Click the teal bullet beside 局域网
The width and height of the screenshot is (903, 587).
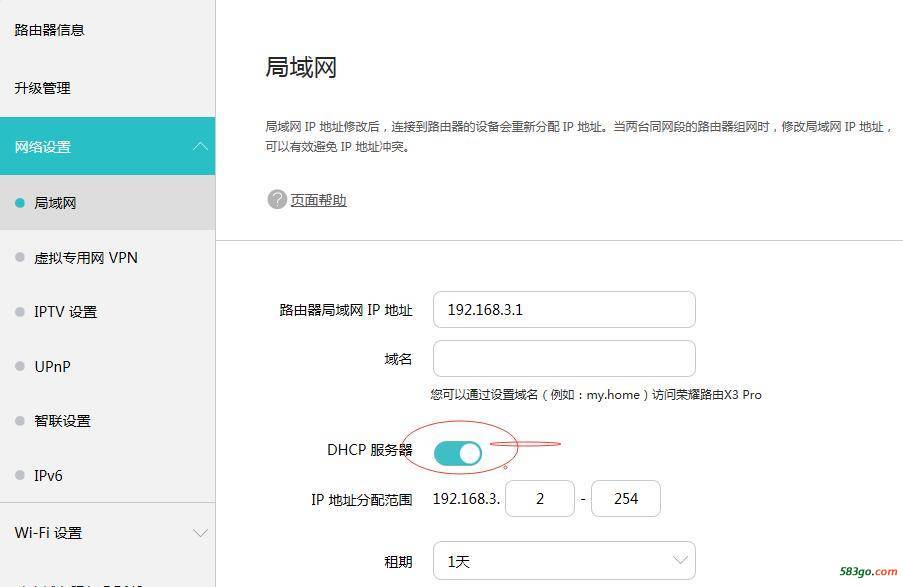(20, 203)
